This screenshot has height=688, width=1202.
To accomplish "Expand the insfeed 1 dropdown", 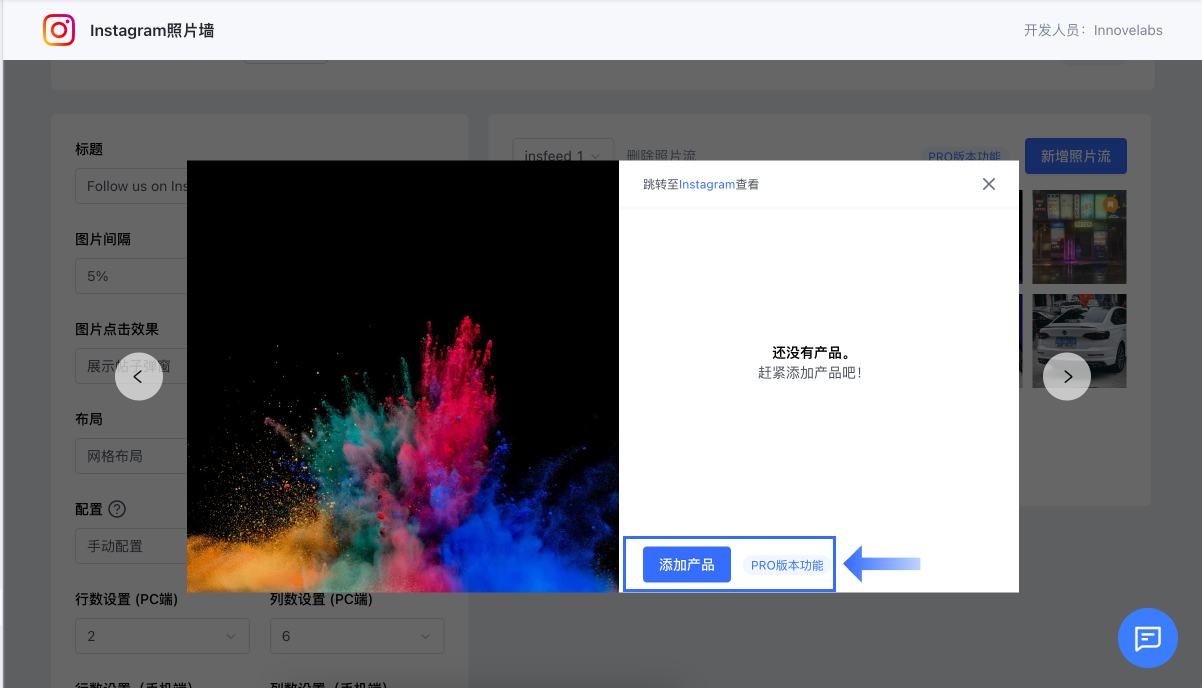I will (563, 156).
